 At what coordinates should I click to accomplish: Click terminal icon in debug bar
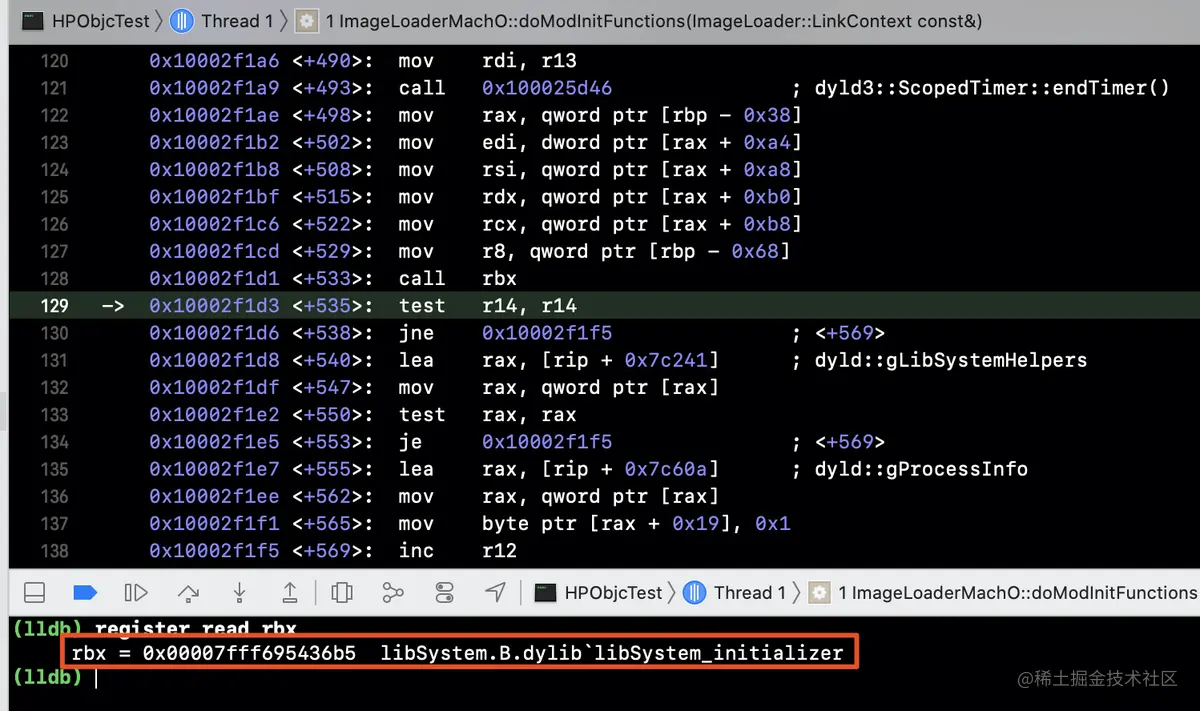point(545,593)
